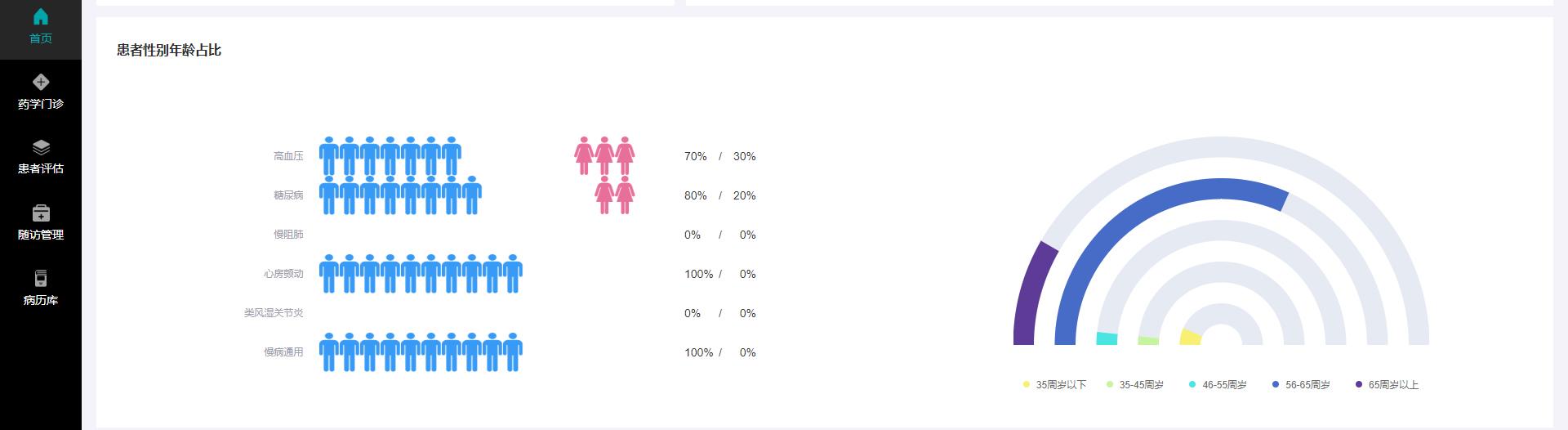Toggle the 46-55周岁 legend item
Image resolution: width=1568 pixels, height=430 pixels.
click(1218, 385)
